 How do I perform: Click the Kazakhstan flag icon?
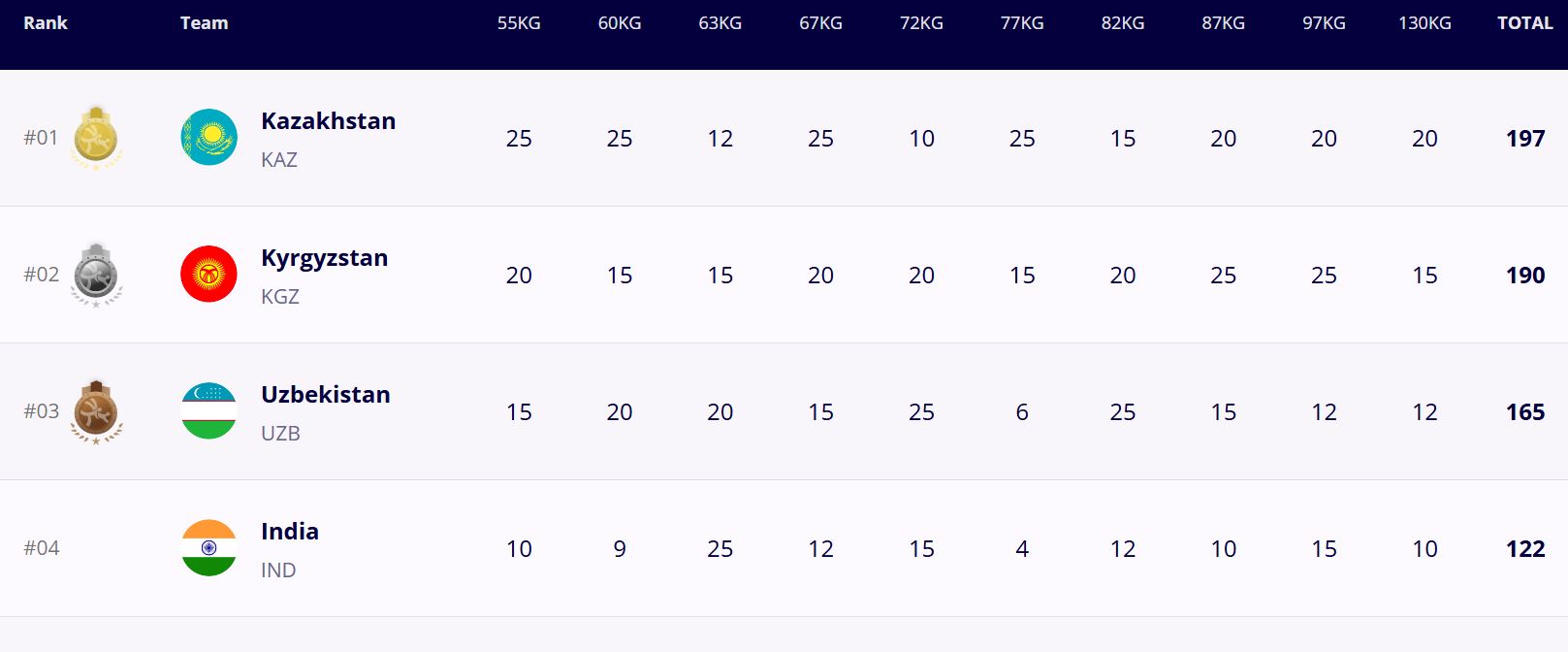[208, 138]
